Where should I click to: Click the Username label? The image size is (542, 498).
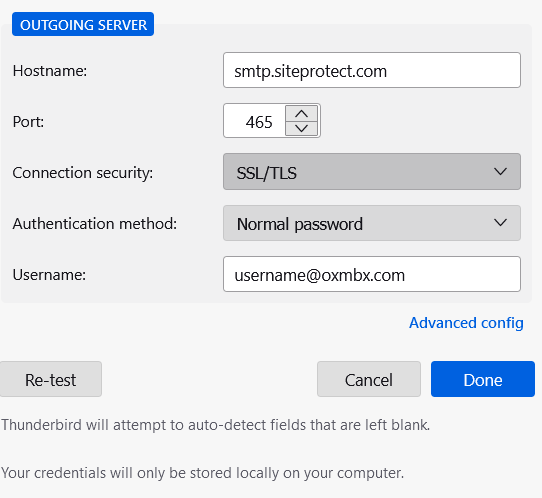[49, 275]
